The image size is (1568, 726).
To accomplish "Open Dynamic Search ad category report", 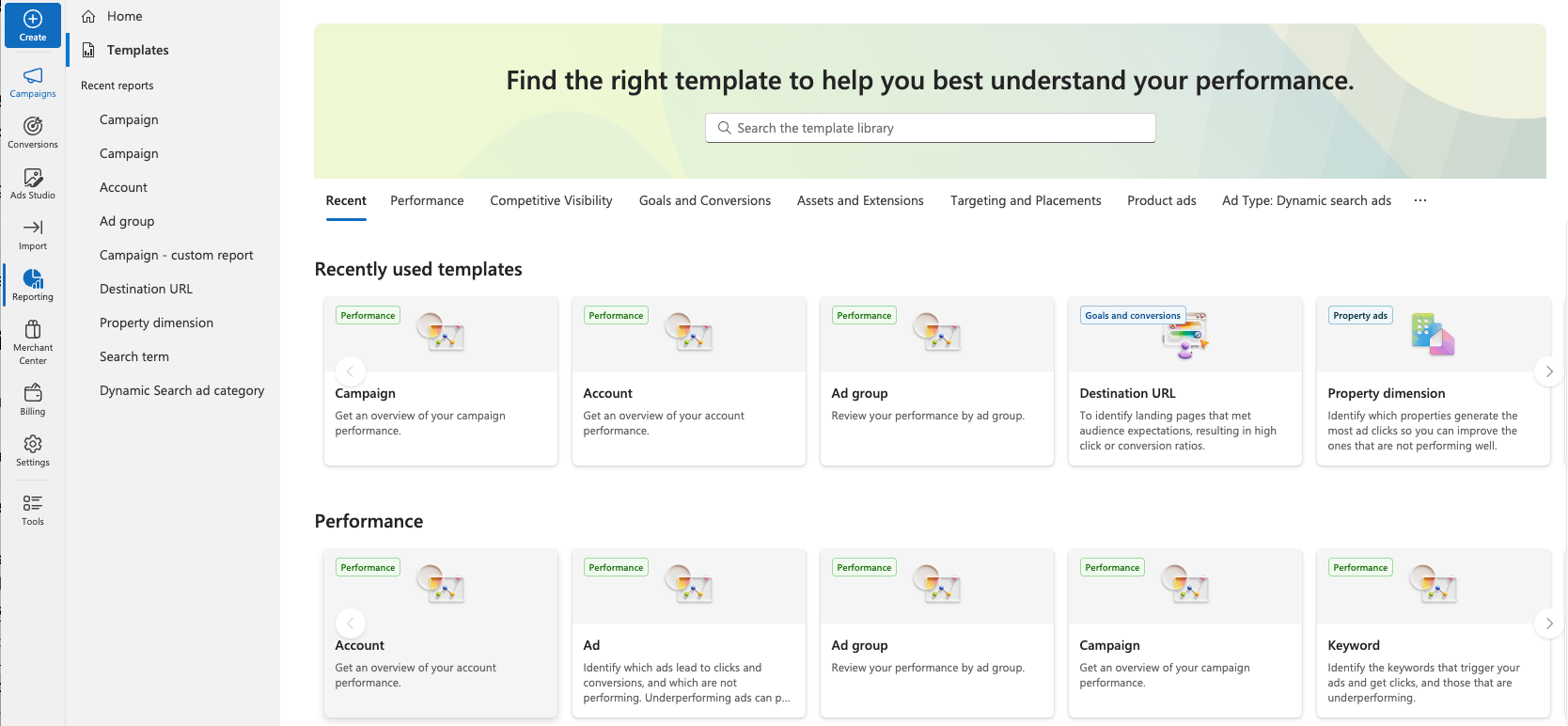I will tap(182, 390).
